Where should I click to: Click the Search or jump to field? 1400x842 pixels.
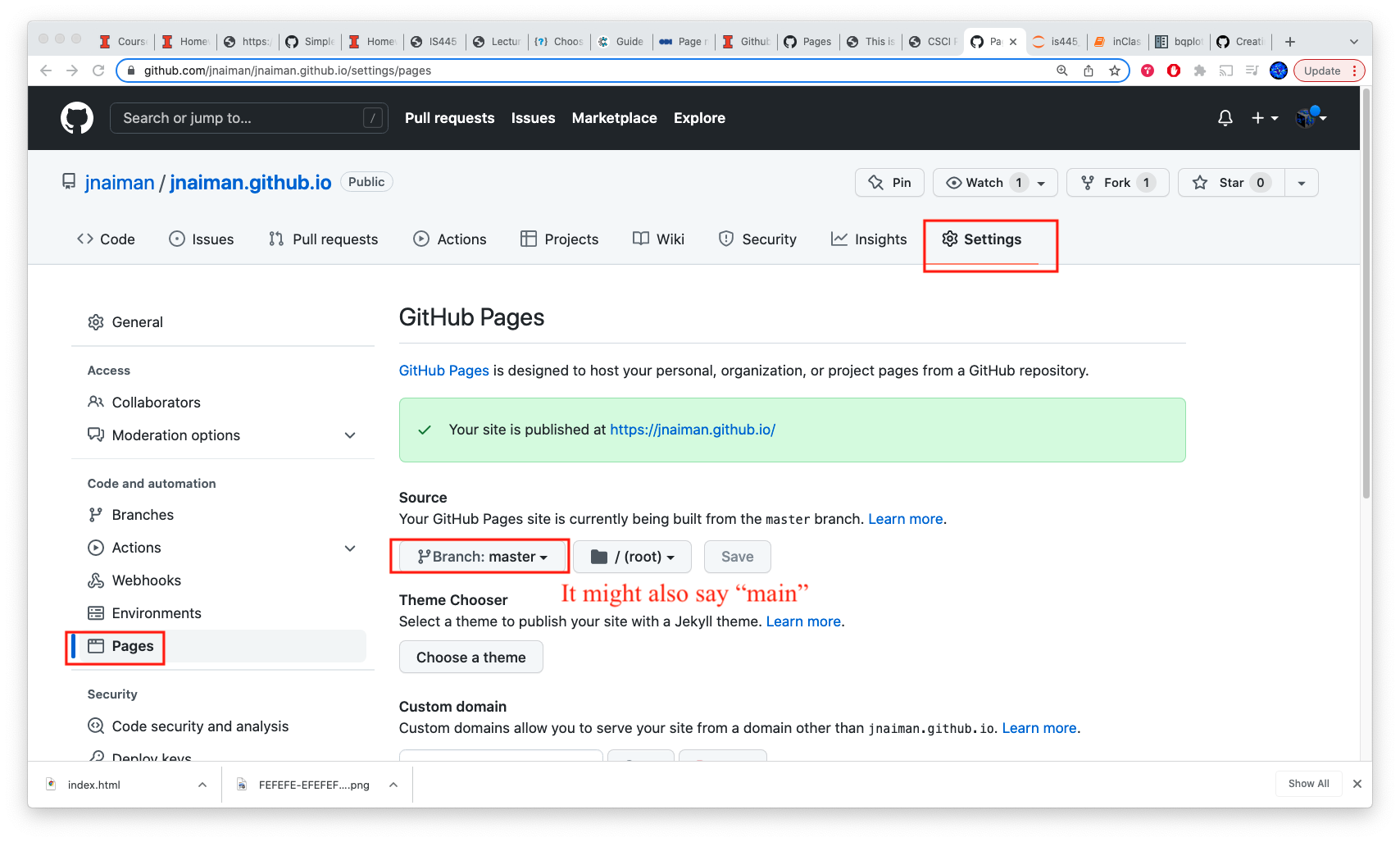pyautogui.click(x=248, y=118)
